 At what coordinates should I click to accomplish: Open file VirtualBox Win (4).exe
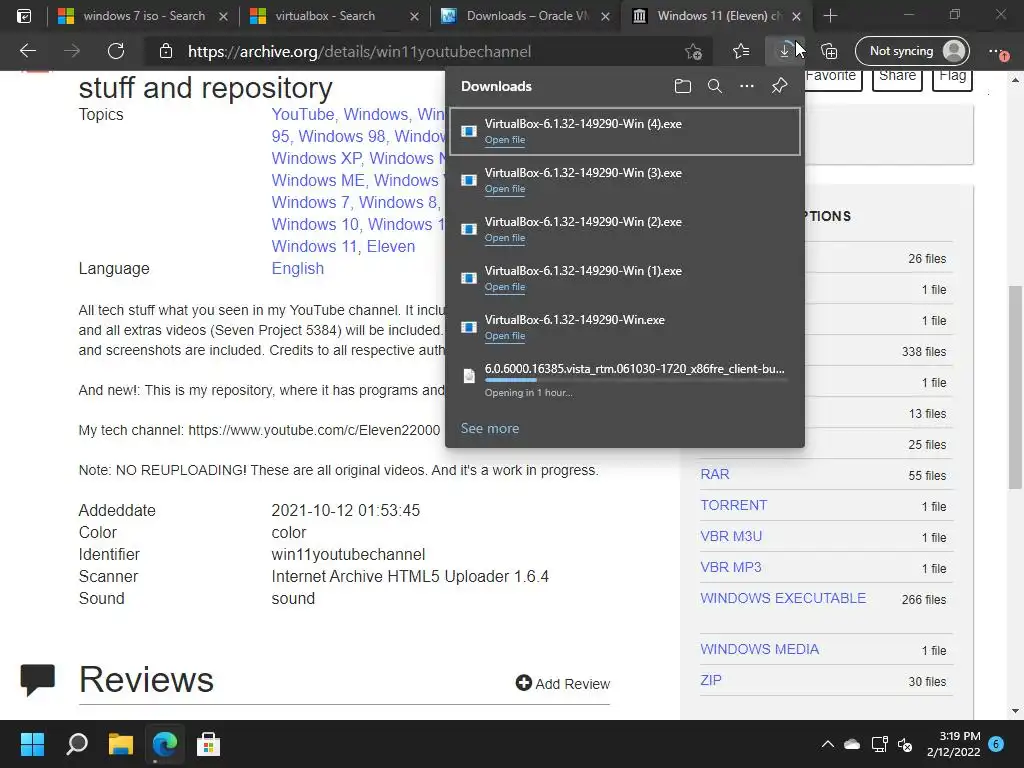click(x=505, y=140)
